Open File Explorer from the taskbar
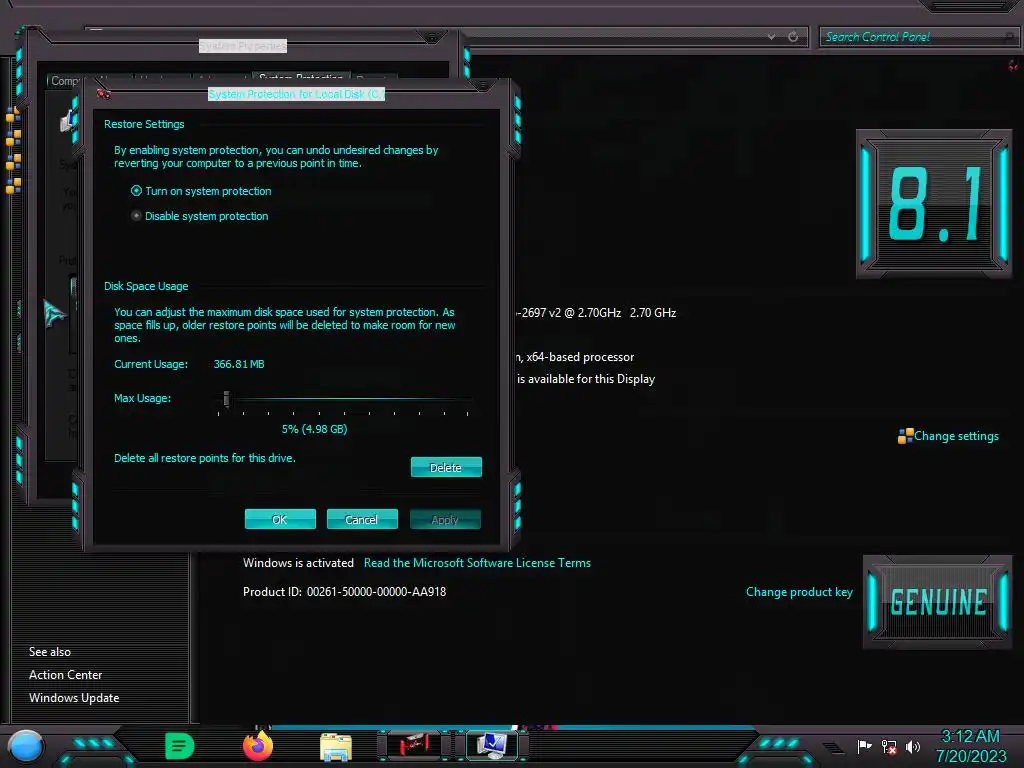 336,746
